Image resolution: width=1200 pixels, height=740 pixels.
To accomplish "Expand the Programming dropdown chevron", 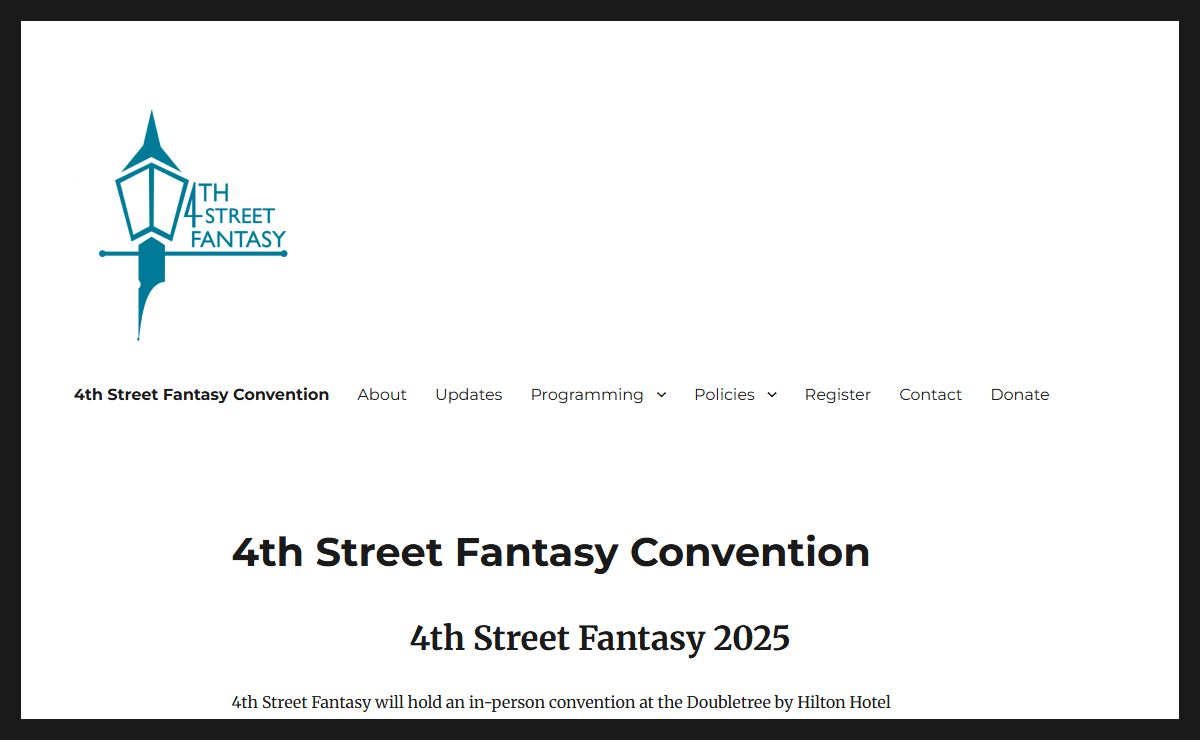I will coord(661,395).
